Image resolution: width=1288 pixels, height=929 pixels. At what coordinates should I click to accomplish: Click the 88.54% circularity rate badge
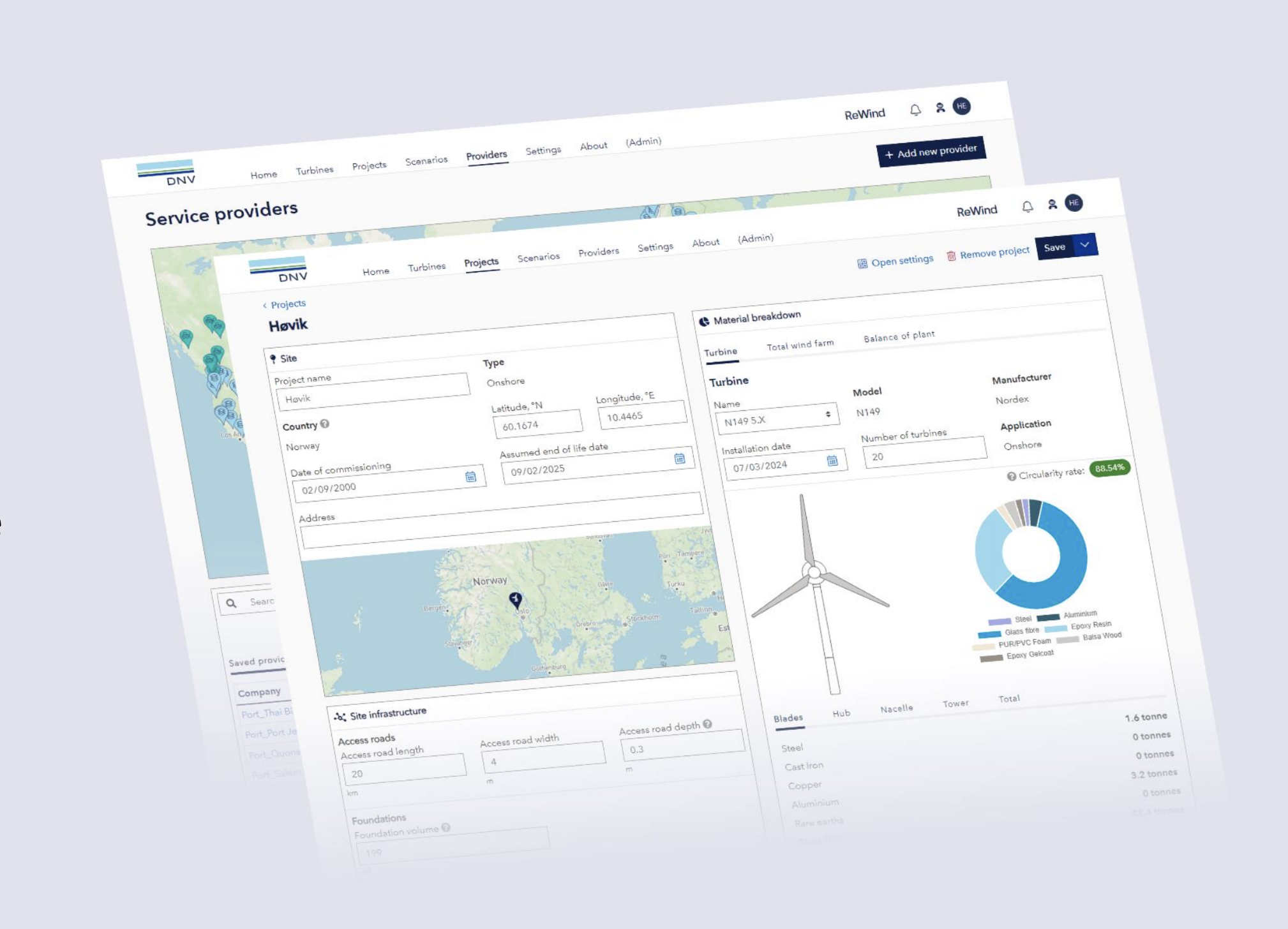(x=1109, y=468)
